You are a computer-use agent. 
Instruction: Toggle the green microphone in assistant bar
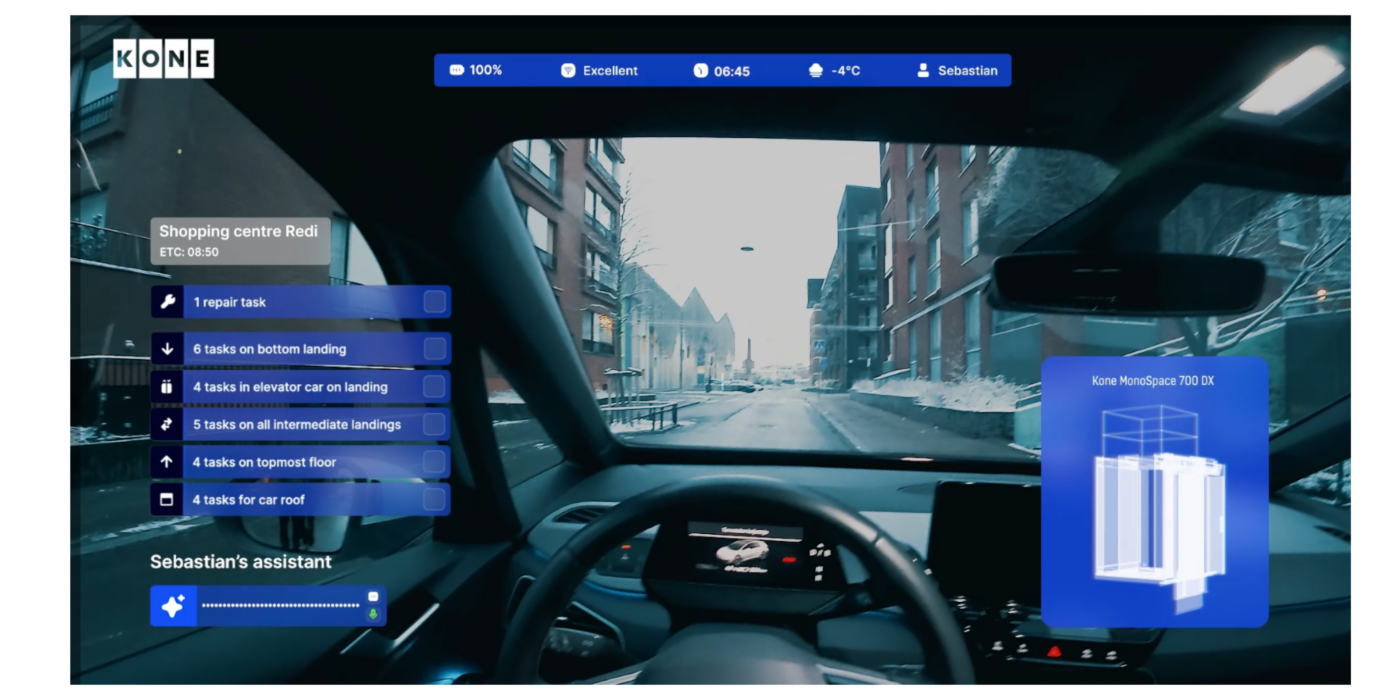click(373, 614)
